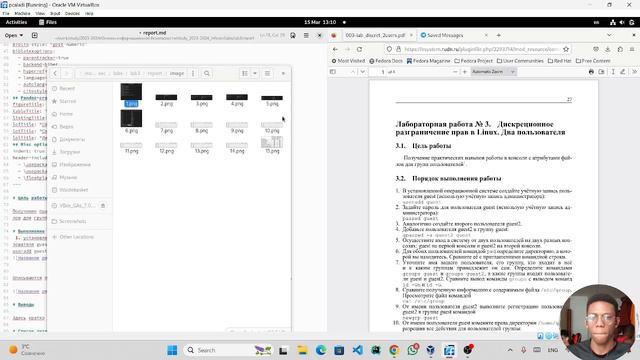
Task: Save the report.md document
Action: tap(293, 36)
